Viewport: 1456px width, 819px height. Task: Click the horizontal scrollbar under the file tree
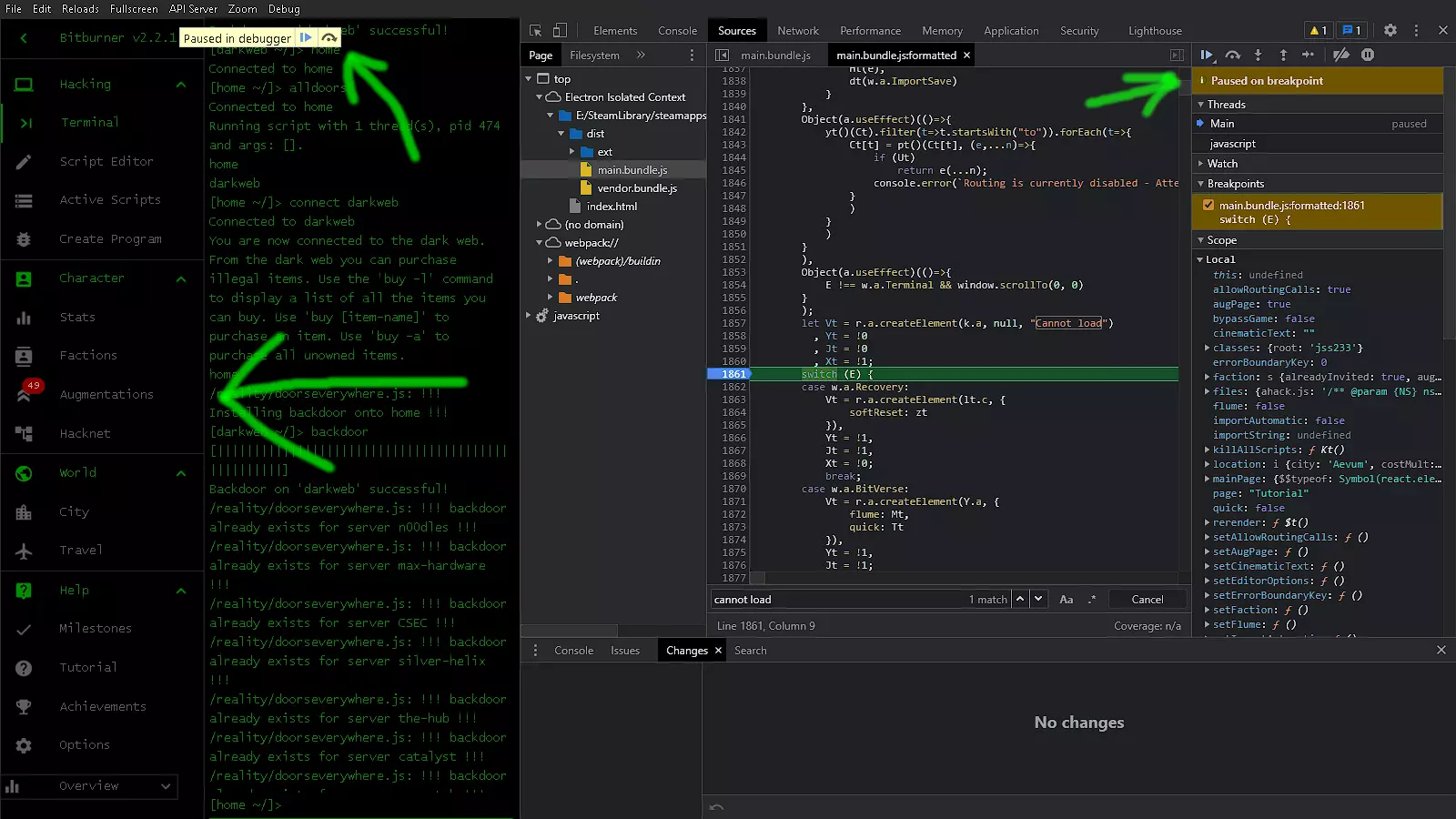click(570, 631)
